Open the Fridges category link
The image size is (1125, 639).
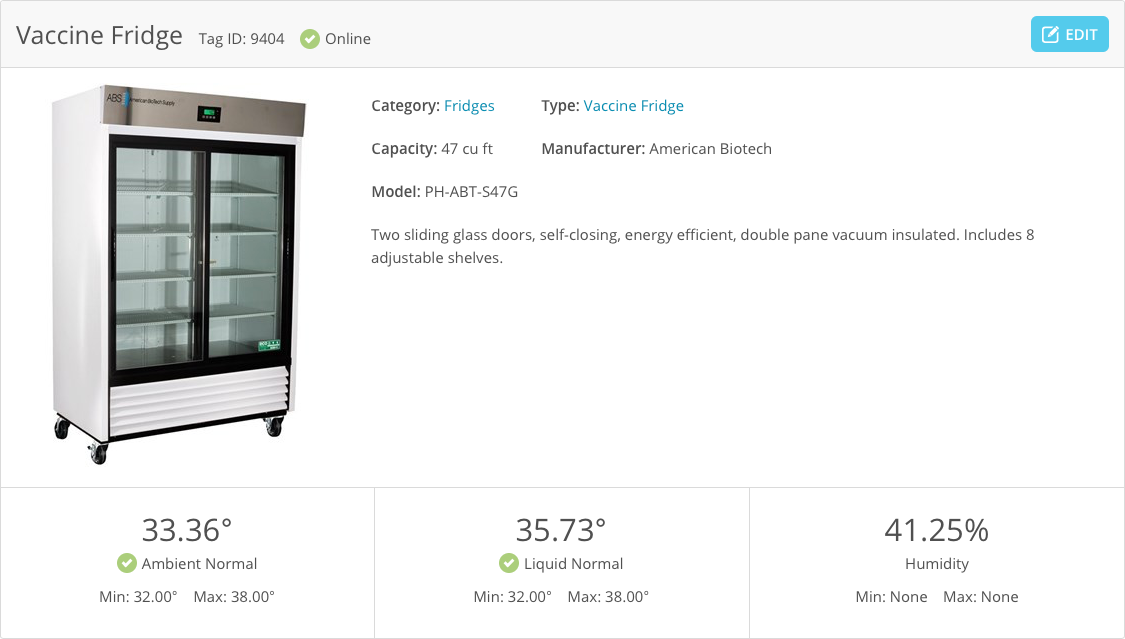pos(469,106)
